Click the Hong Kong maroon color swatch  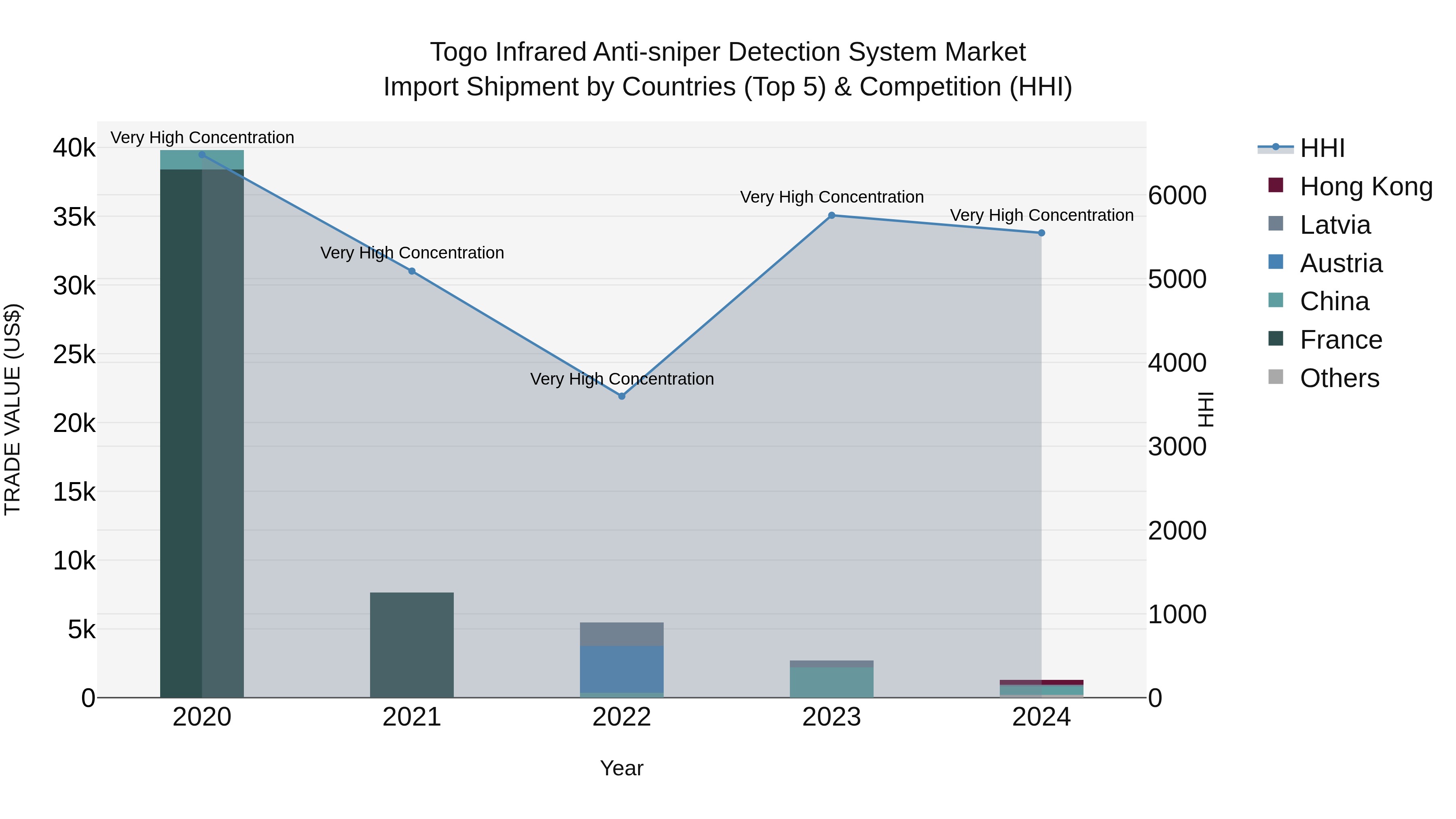tap(1276, 185)
